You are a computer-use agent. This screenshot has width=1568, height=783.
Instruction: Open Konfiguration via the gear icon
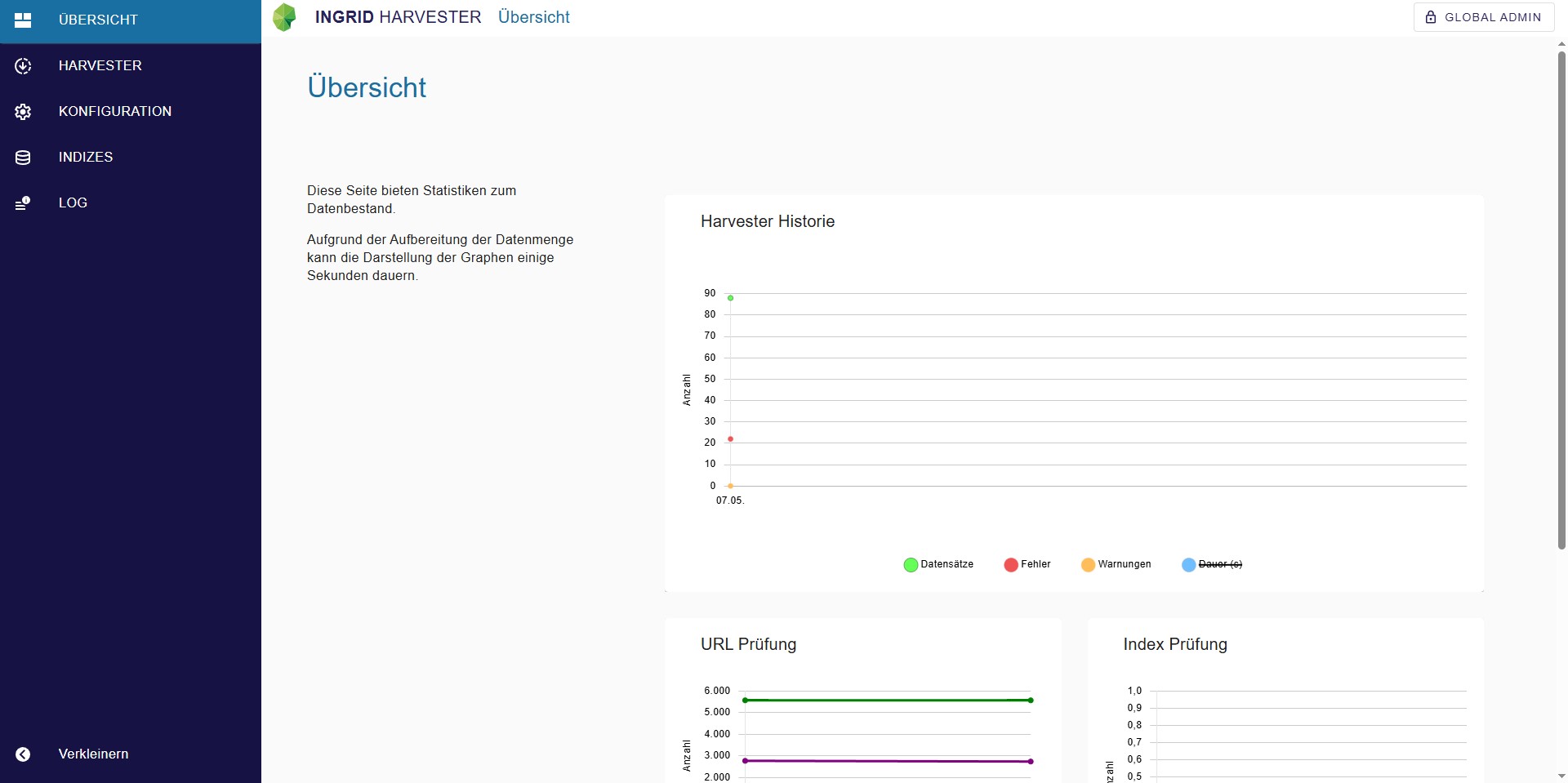coord(23,112)
